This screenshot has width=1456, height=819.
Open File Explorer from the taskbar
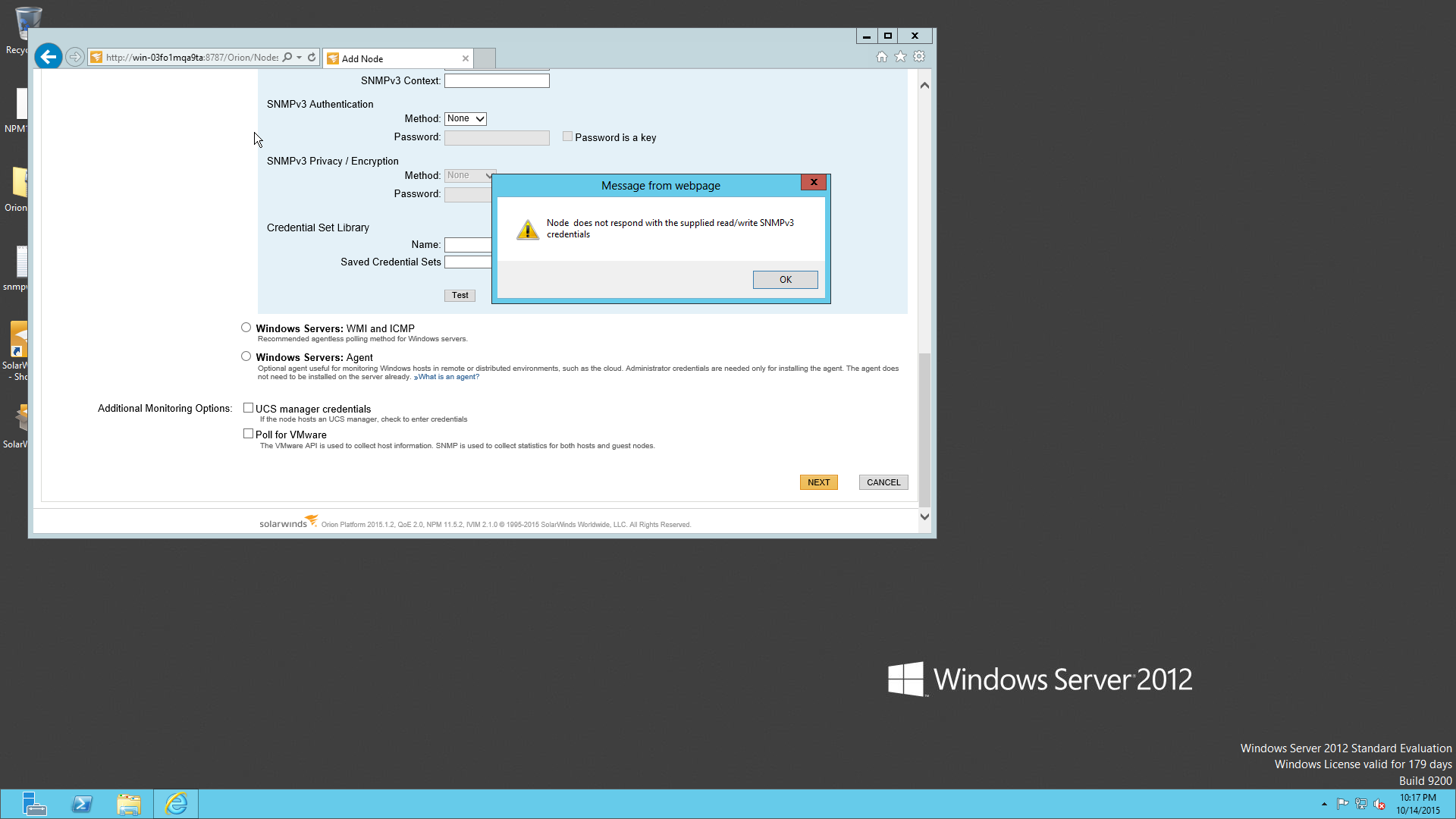129,804
